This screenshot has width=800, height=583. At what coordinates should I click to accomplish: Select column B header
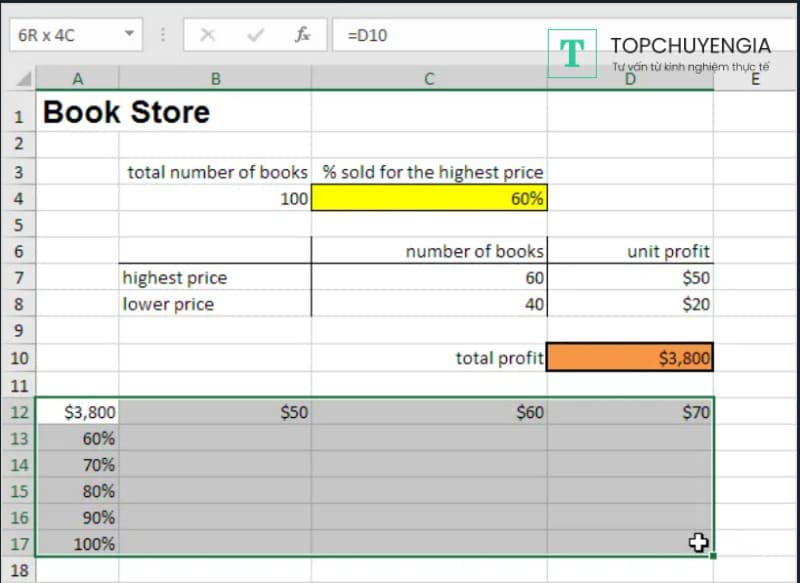[x=214, y=79]
